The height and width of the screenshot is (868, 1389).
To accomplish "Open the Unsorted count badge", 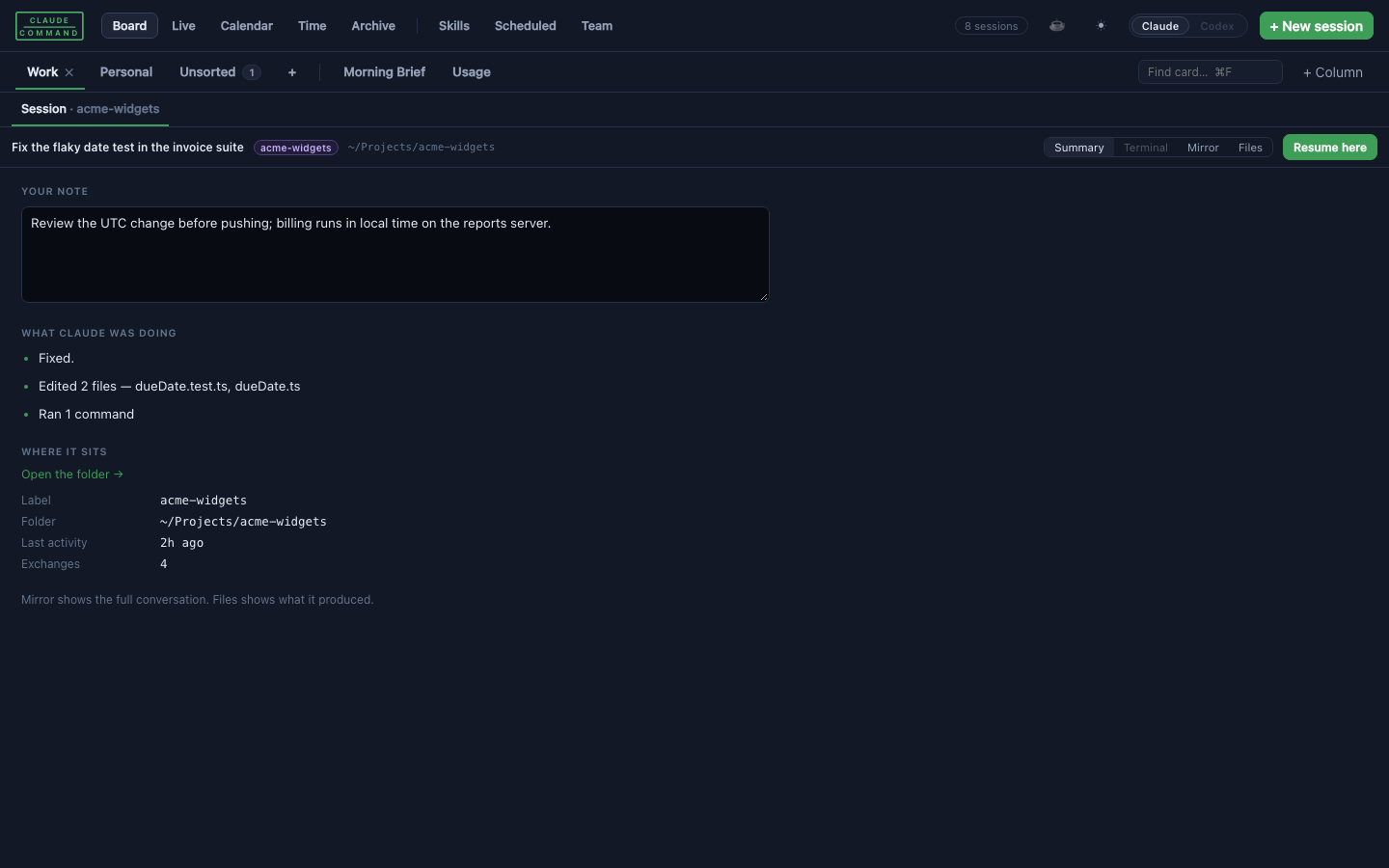I will click(x=252, y=72).
